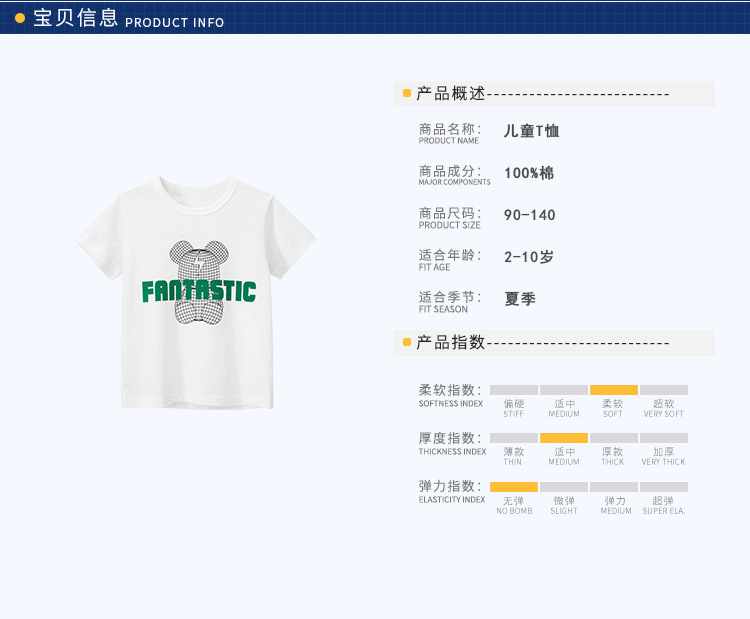Click the yellow bullet next to 产品指数
This screenshot has height=619, width=750.
coord(407,342)
